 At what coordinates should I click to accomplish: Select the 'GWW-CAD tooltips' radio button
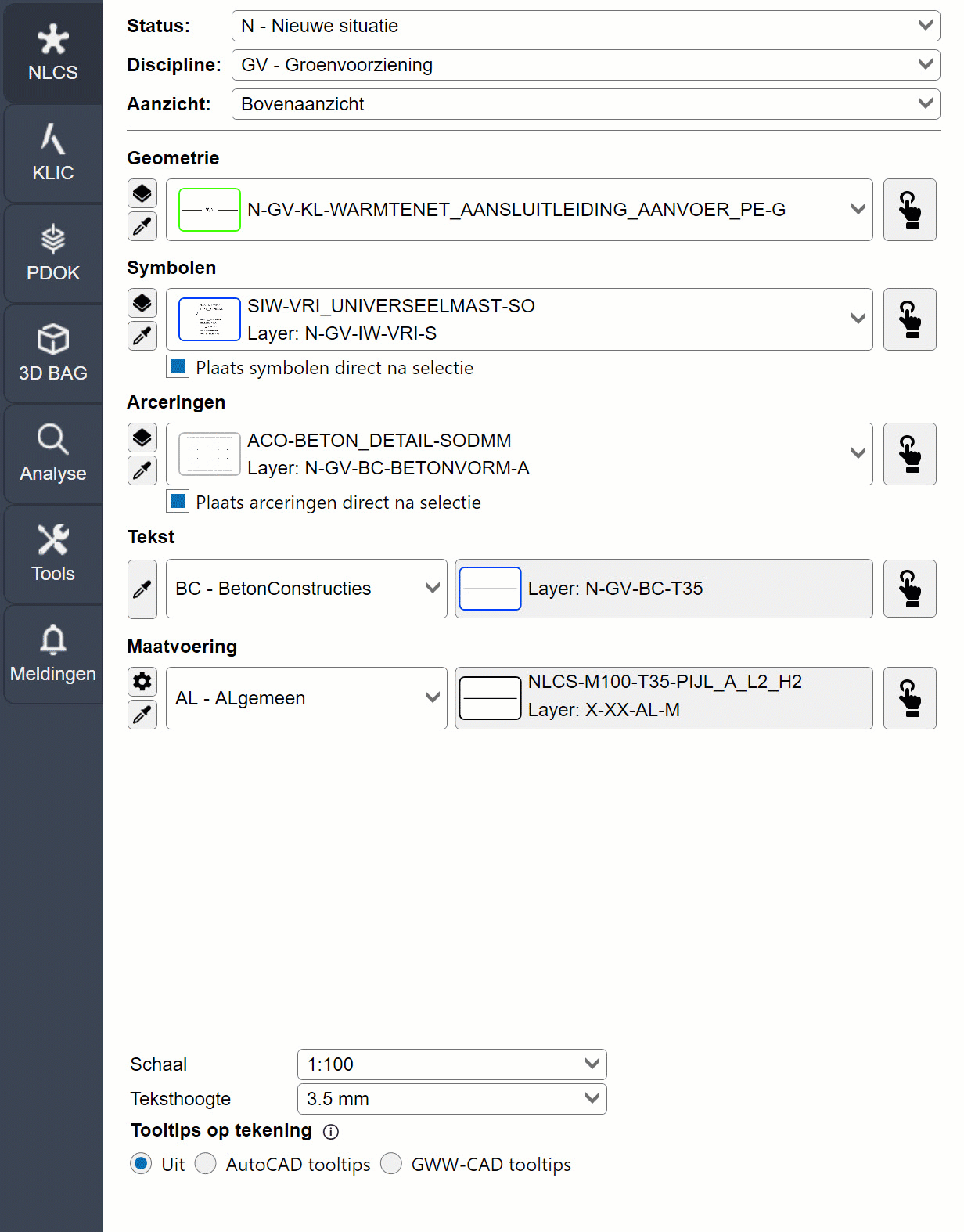click(391, 1164)
